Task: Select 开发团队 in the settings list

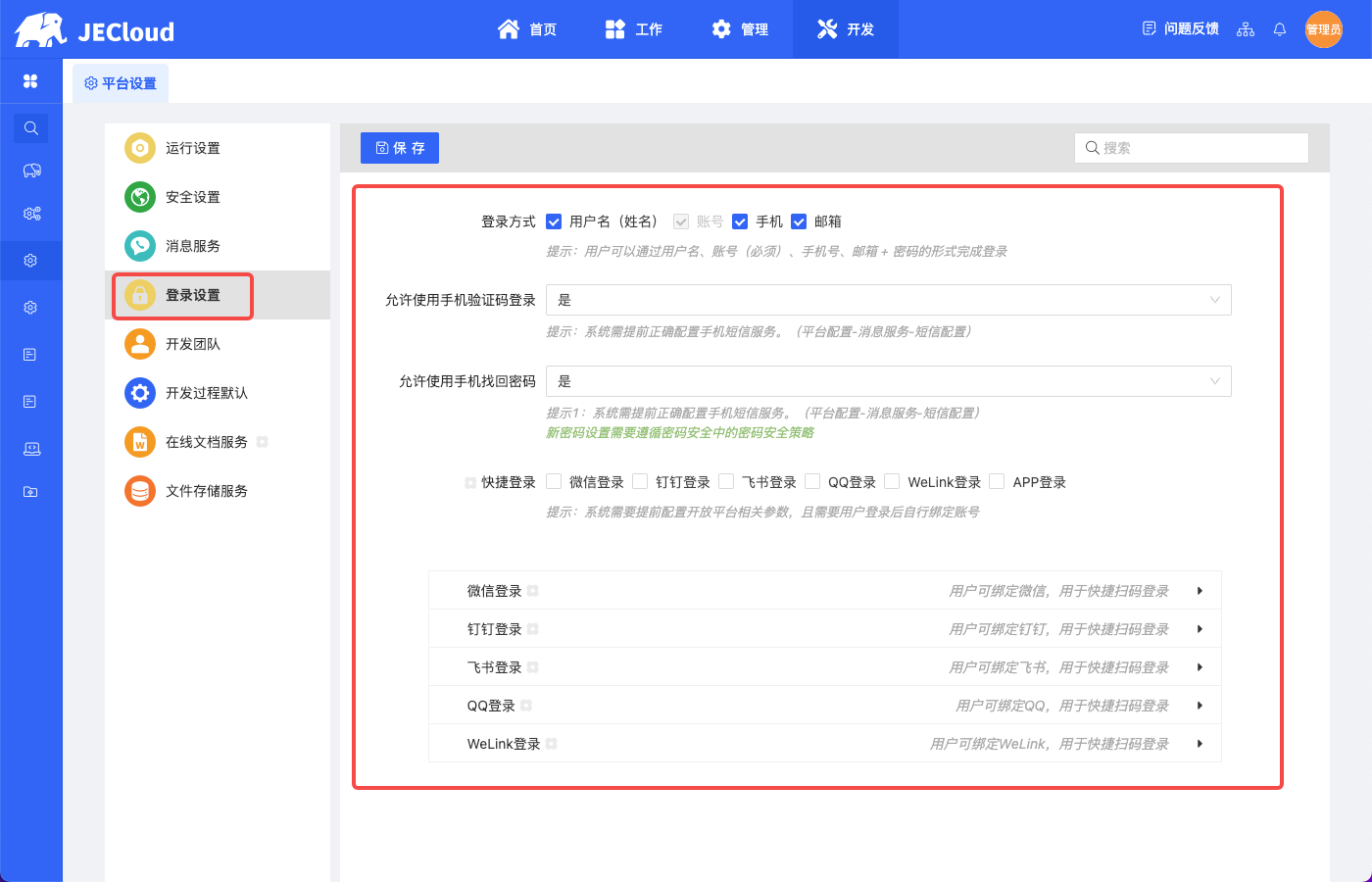Action: click(193, 344)
